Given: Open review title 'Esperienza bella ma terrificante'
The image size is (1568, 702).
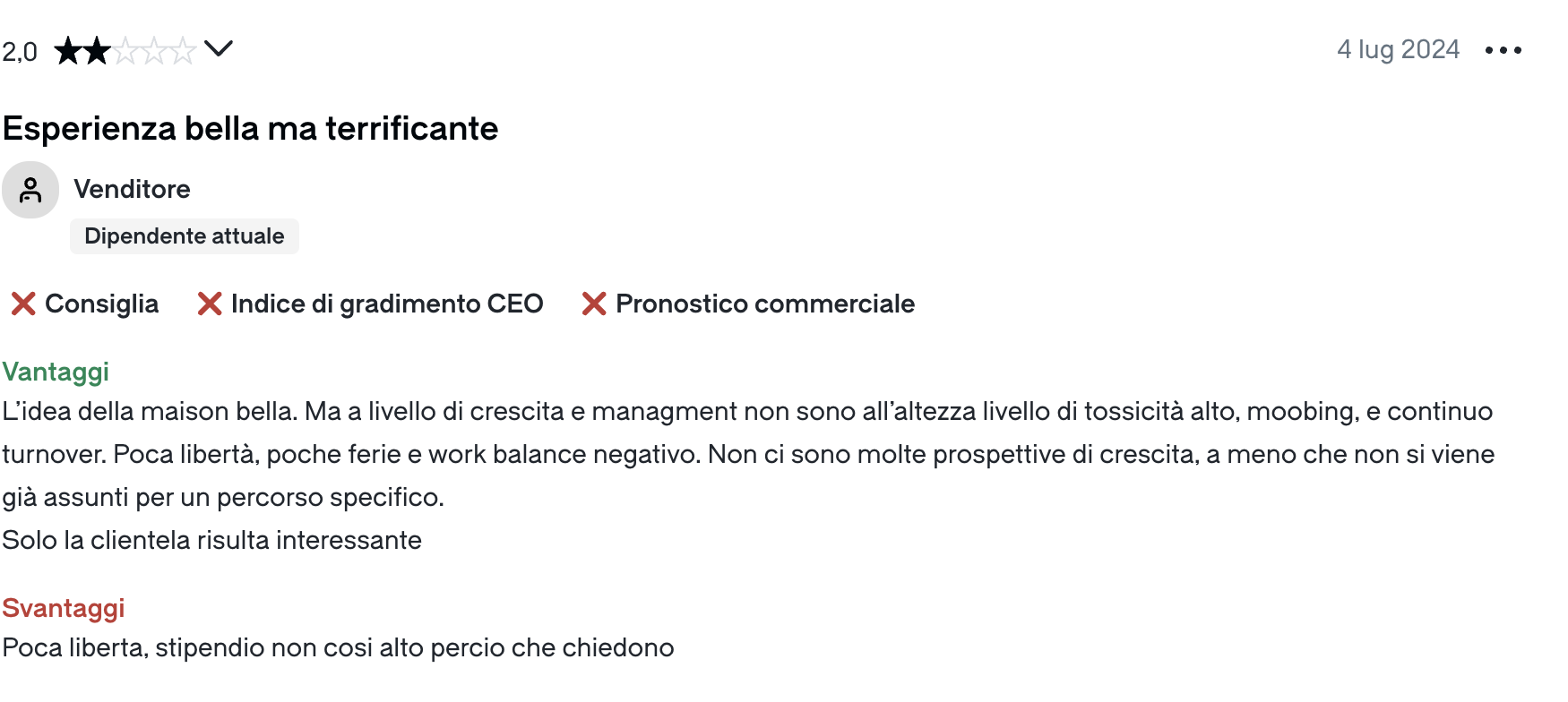Looking at the screenshot, I should (250, 129).
